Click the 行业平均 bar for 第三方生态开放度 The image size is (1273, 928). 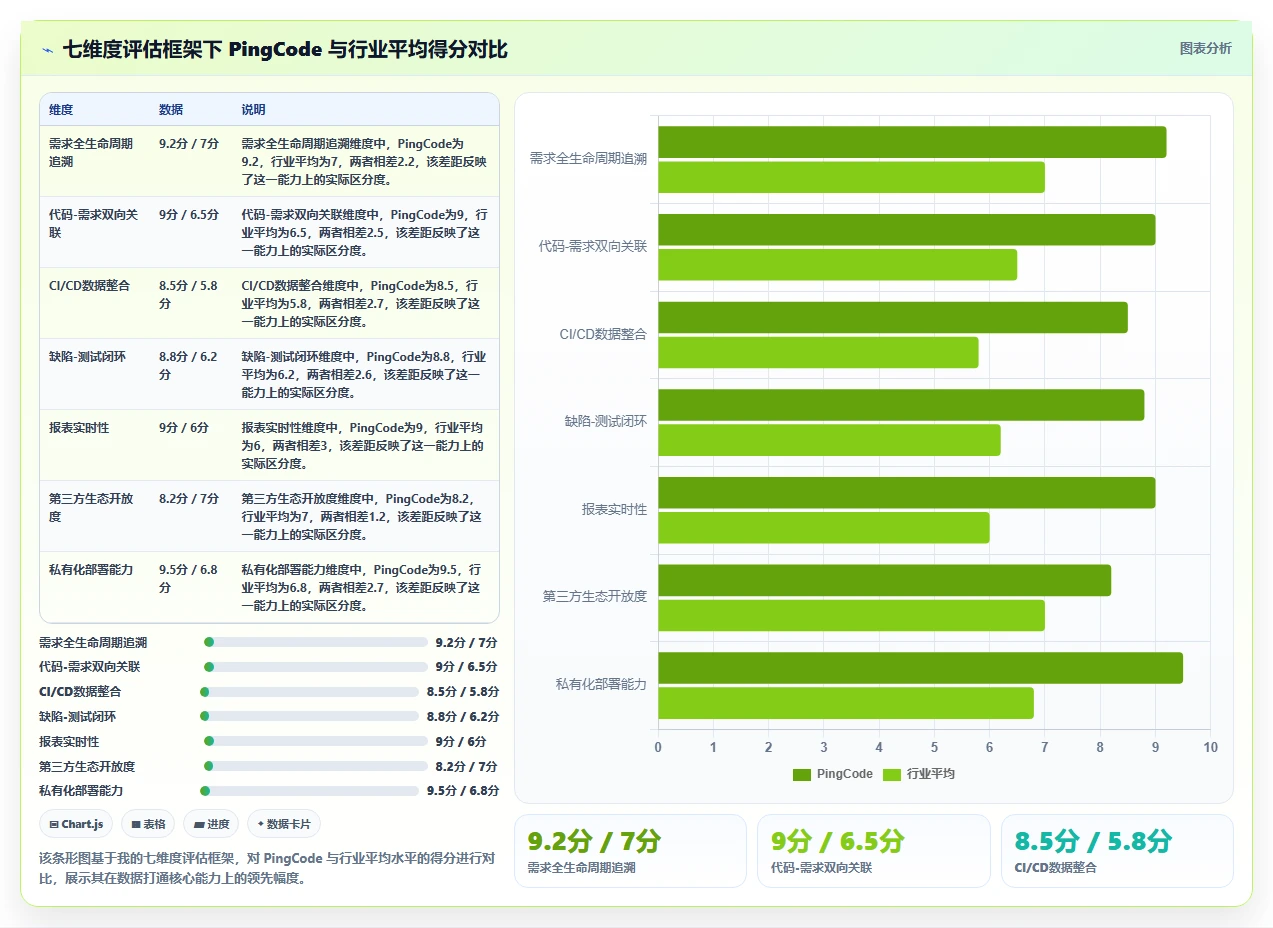tap(851, 615)
